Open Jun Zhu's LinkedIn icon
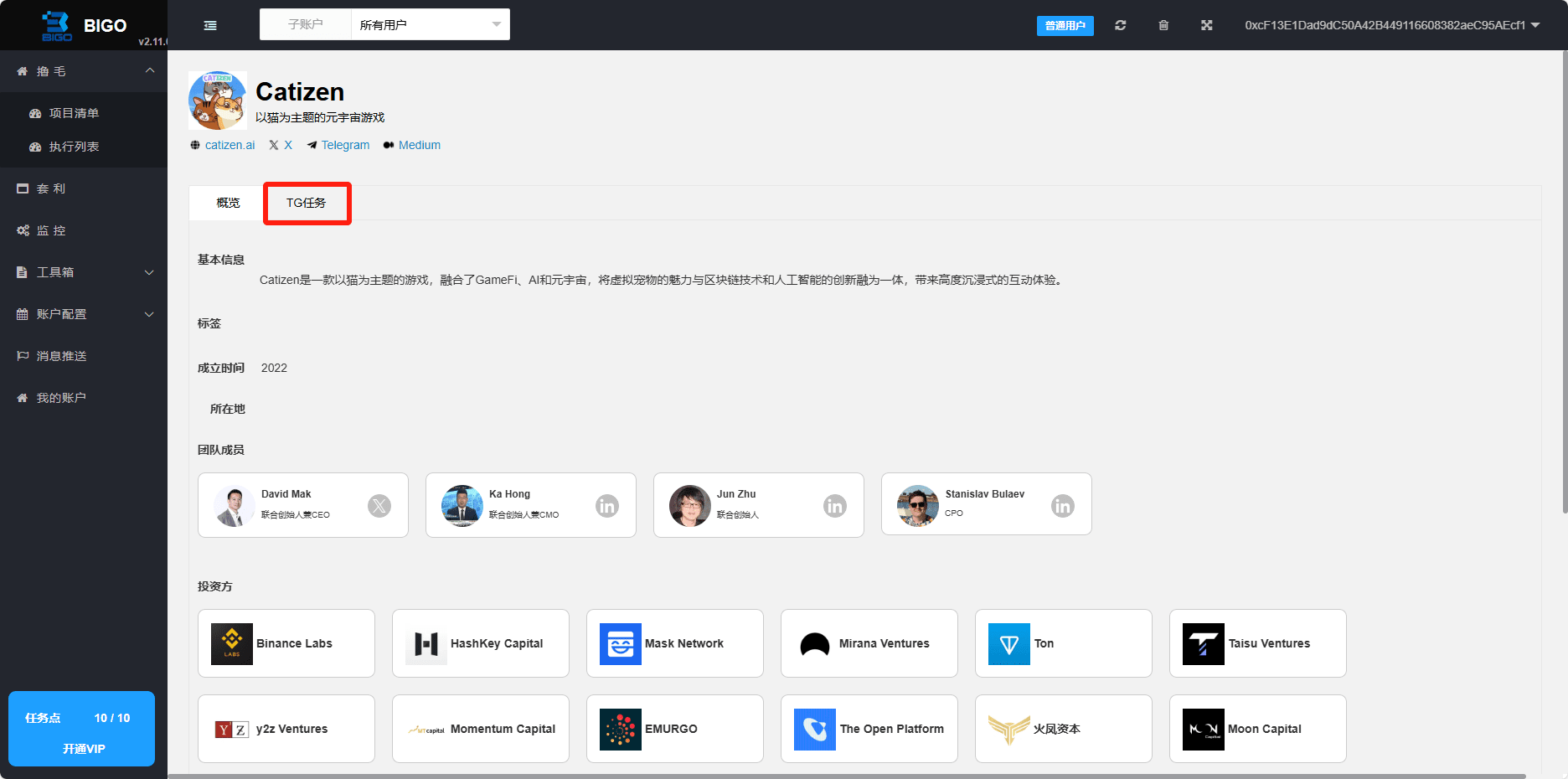This screenshot has height=779, width=1568. [835, 506]
